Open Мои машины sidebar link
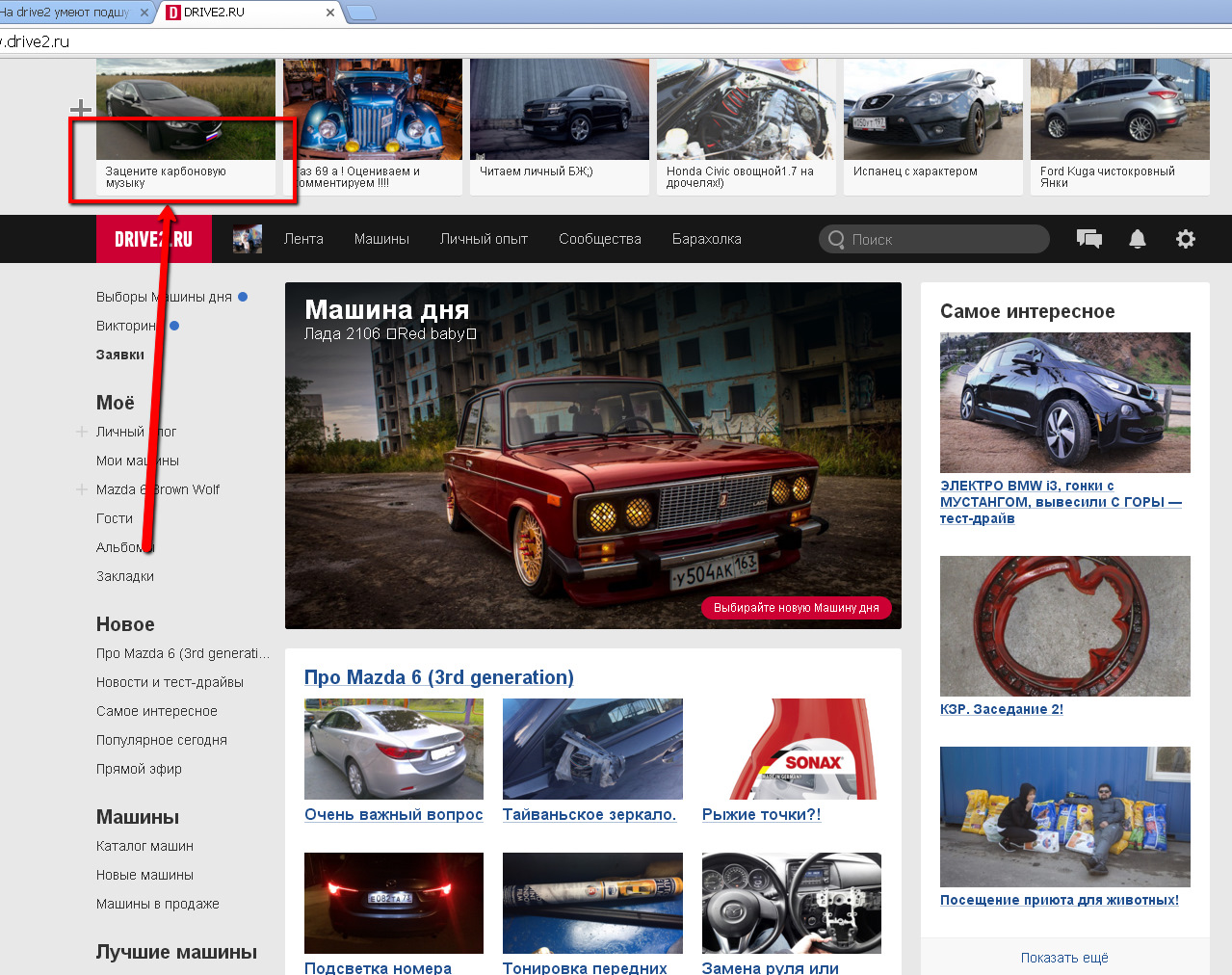 tap(138, 461)
